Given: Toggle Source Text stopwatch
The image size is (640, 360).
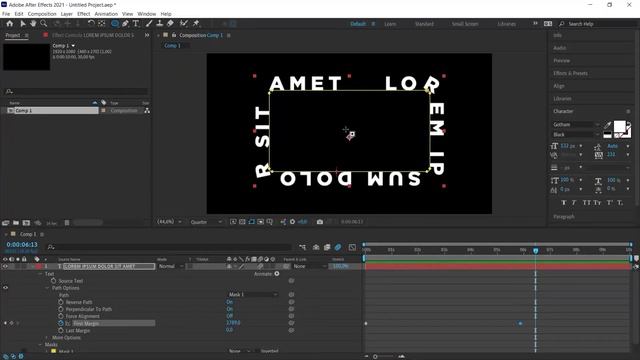Looking at the screenshot, I should [x=53, y=281].
